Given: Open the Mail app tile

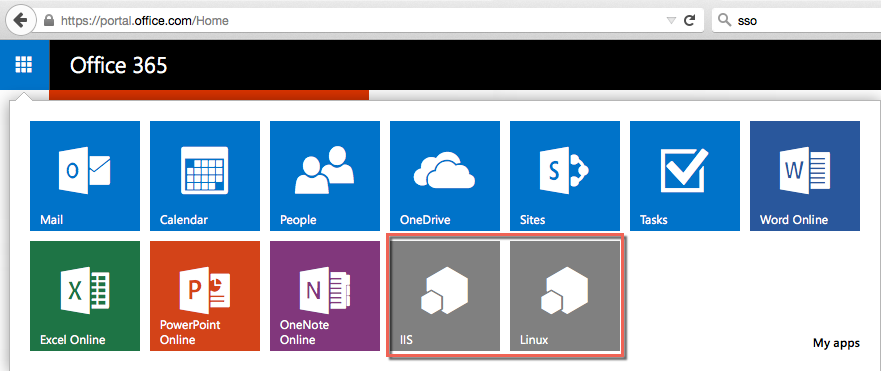Looking at the screenshot, I should (x=85, y=176).
